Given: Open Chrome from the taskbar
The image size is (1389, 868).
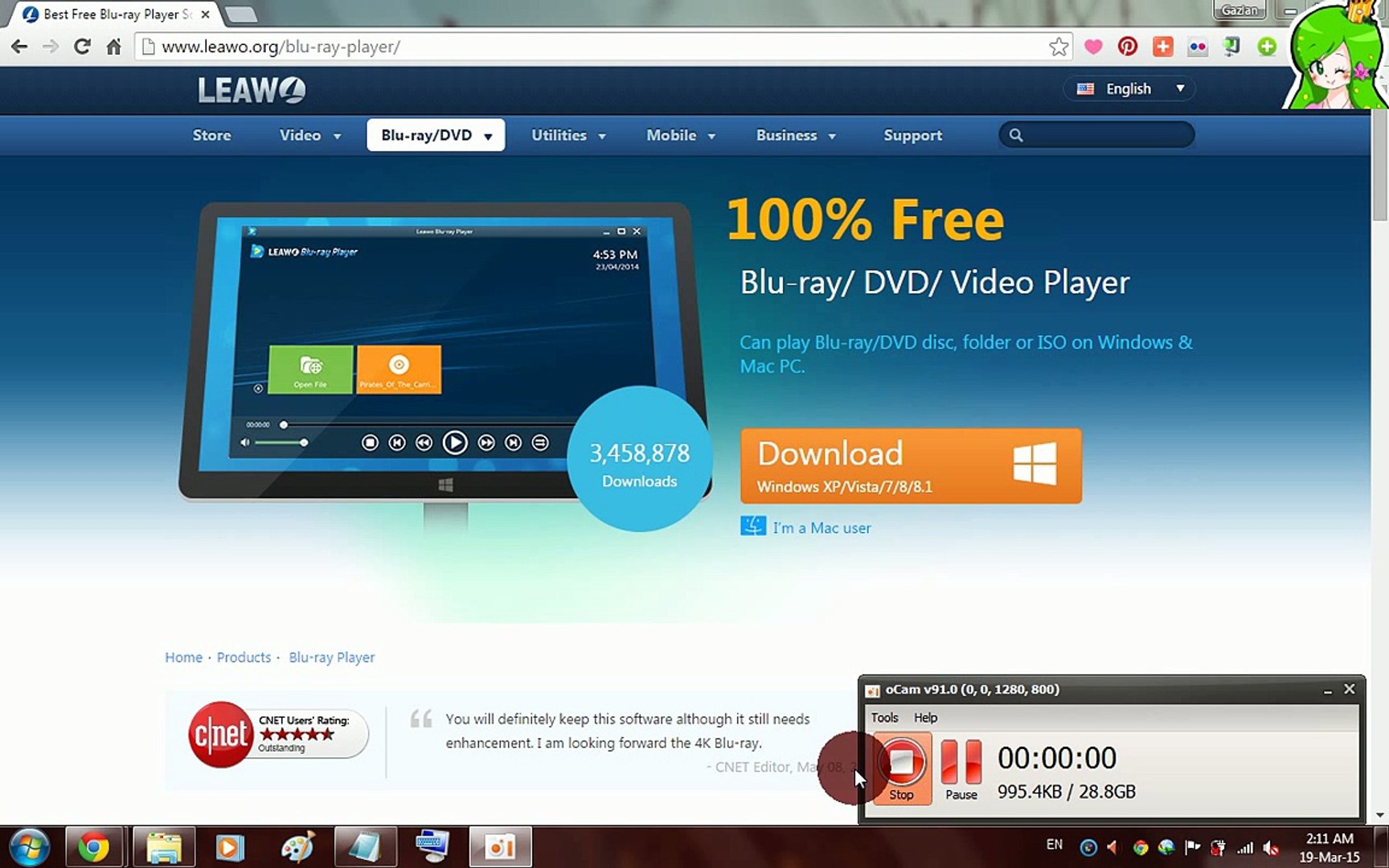Looking at the screenshot, I should pyautogui.click(x=93, y=847).
